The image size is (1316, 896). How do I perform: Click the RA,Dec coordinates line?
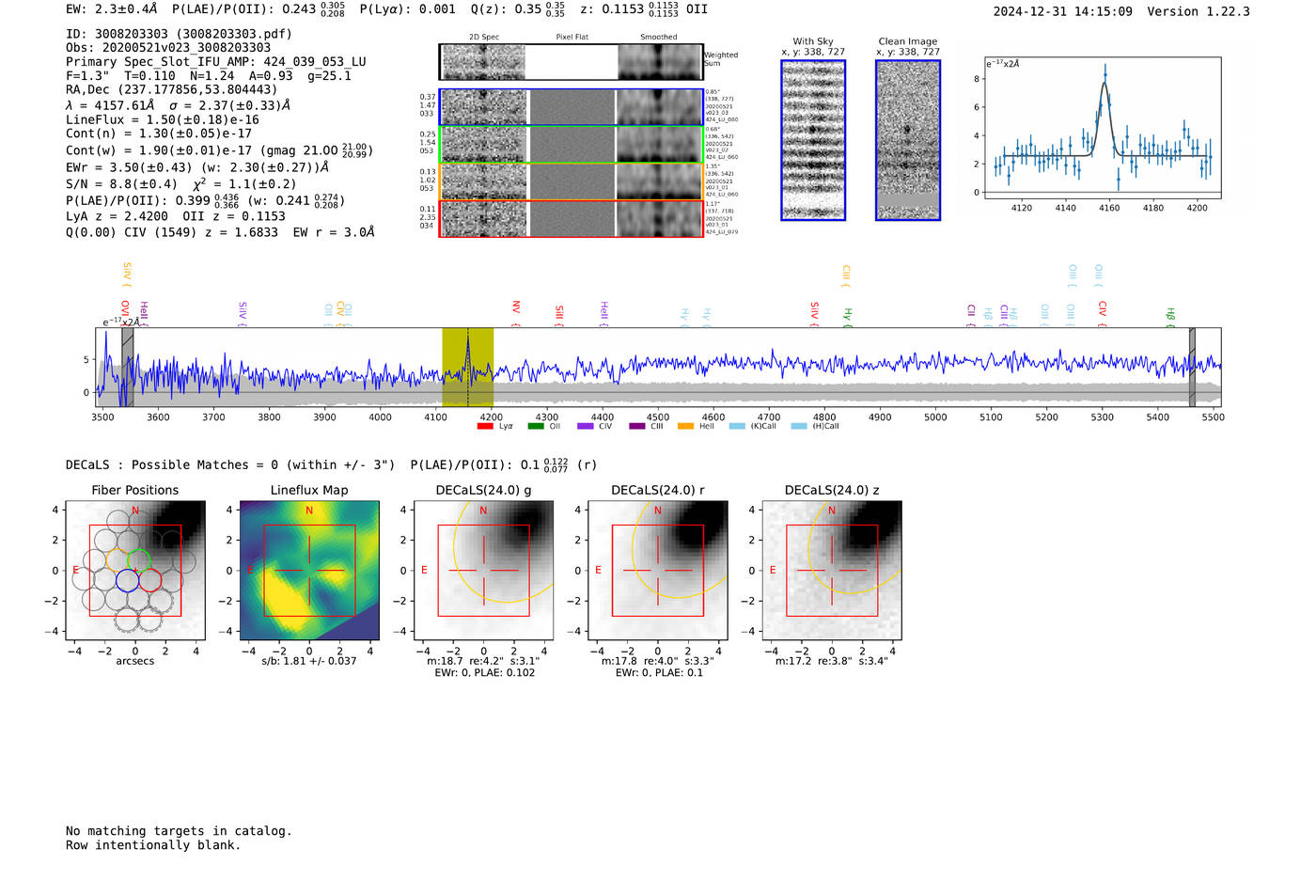coord(171,90)
